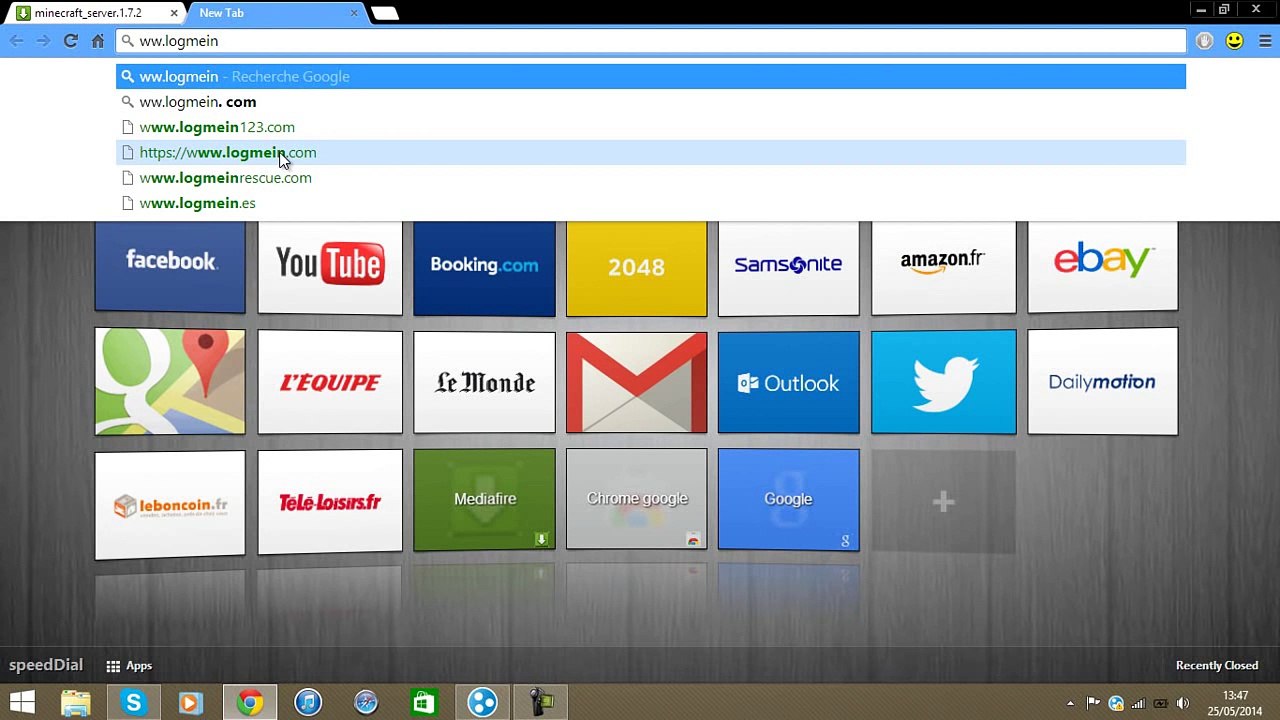
Task: Open the Outlook speed dial tile
Action: (788, 382)
